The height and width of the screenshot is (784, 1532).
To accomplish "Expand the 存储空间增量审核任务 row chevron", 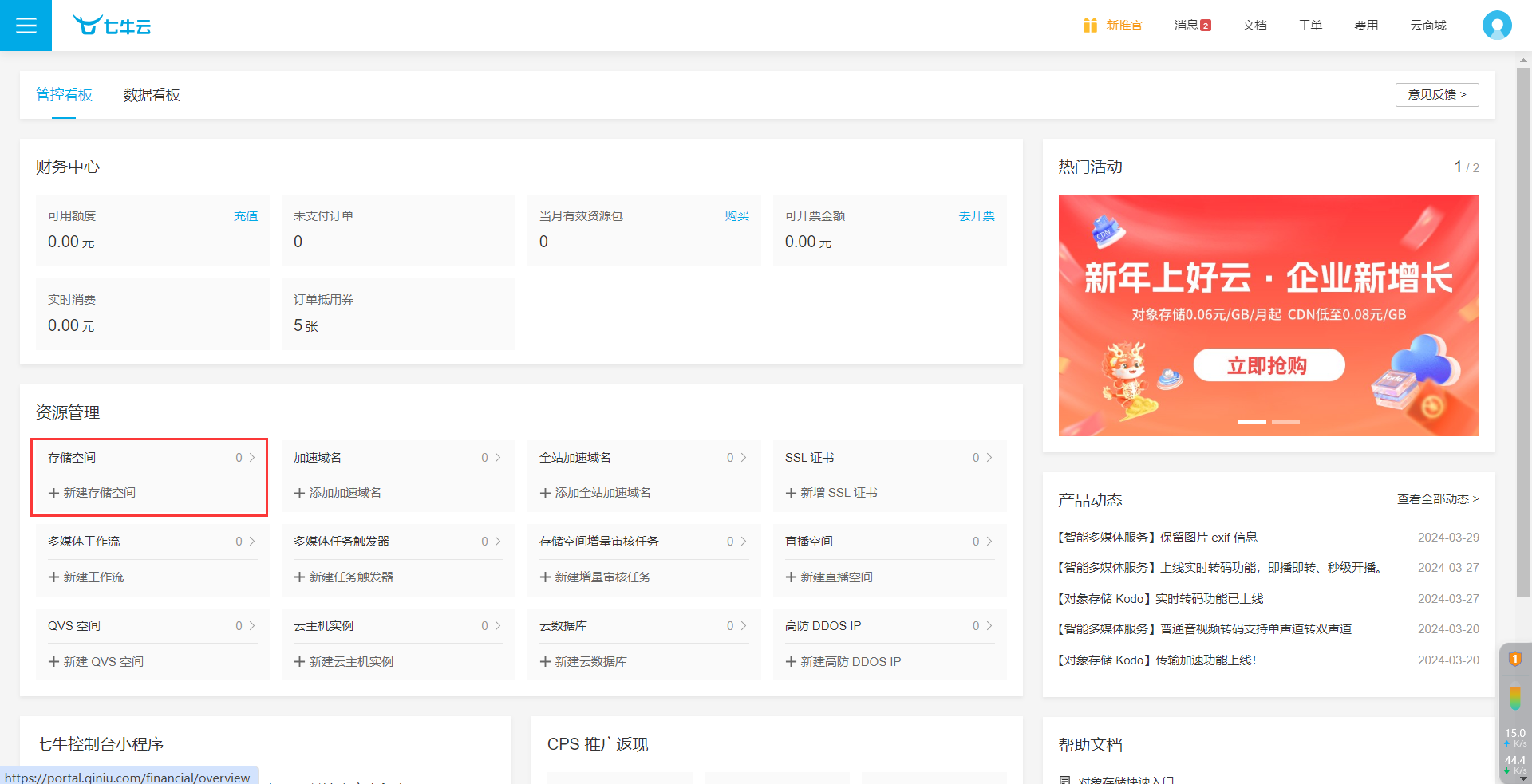I will (x=744, y=541).
